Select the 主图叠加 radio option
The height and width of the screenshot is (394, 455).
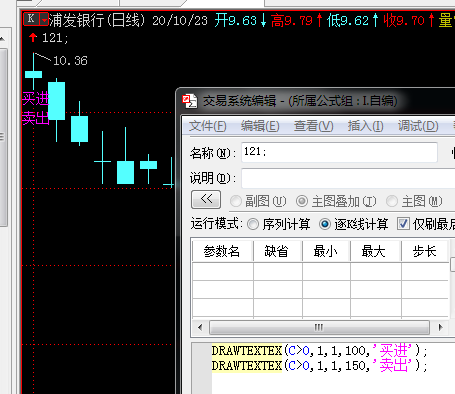302,201
